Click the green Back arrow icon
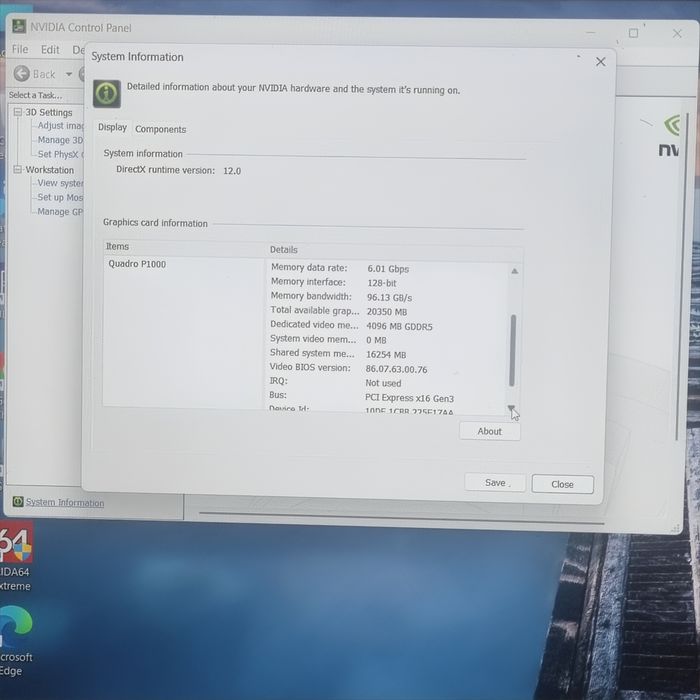 pyautogui.click(x=21, y=73)
